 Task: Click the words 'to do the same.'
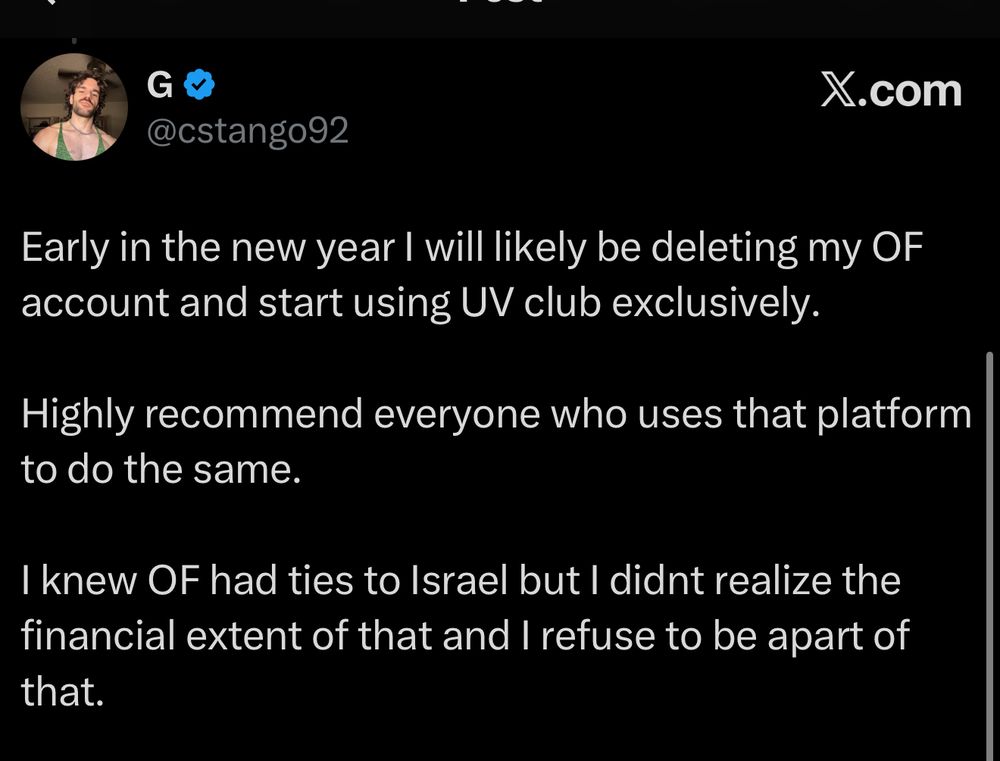[x=160, y=469]
